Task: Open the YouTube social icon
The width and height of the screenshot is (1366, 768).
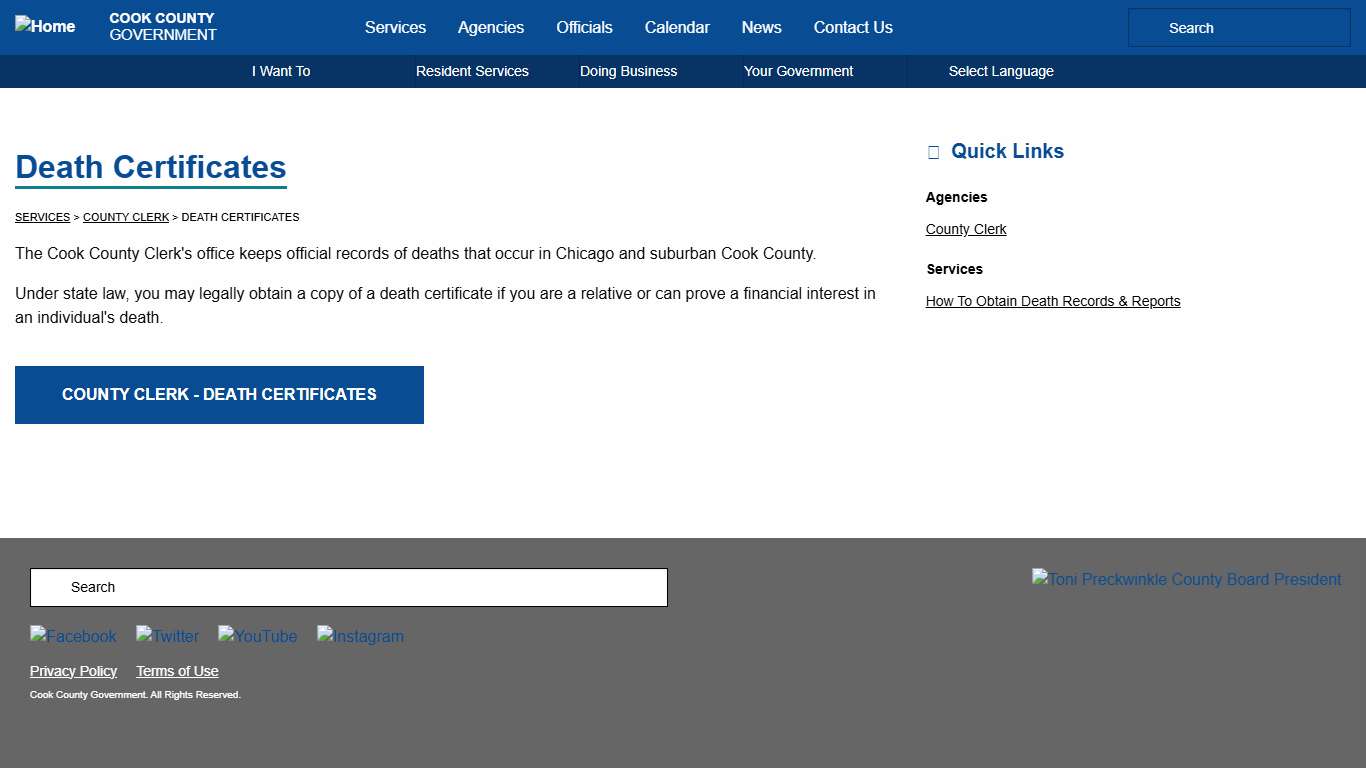Action: coord(257,636)
